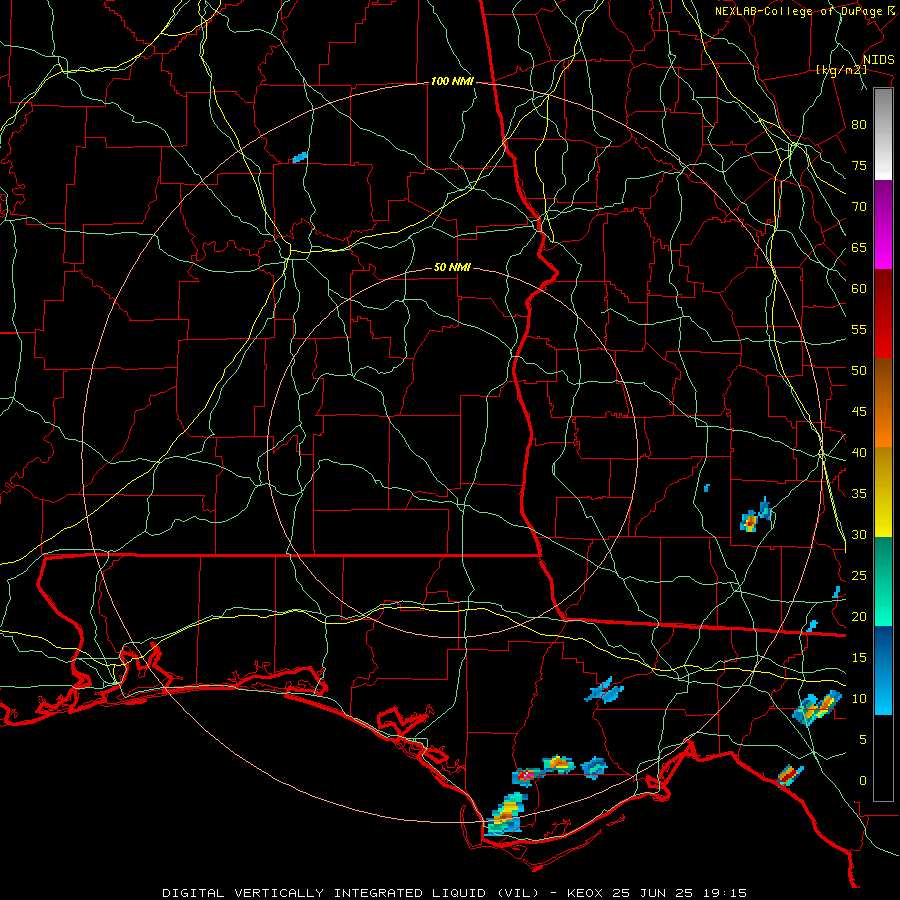Click the 20 scale value
900x900 pixels.
pyautogui.click(x=859, y=616)
